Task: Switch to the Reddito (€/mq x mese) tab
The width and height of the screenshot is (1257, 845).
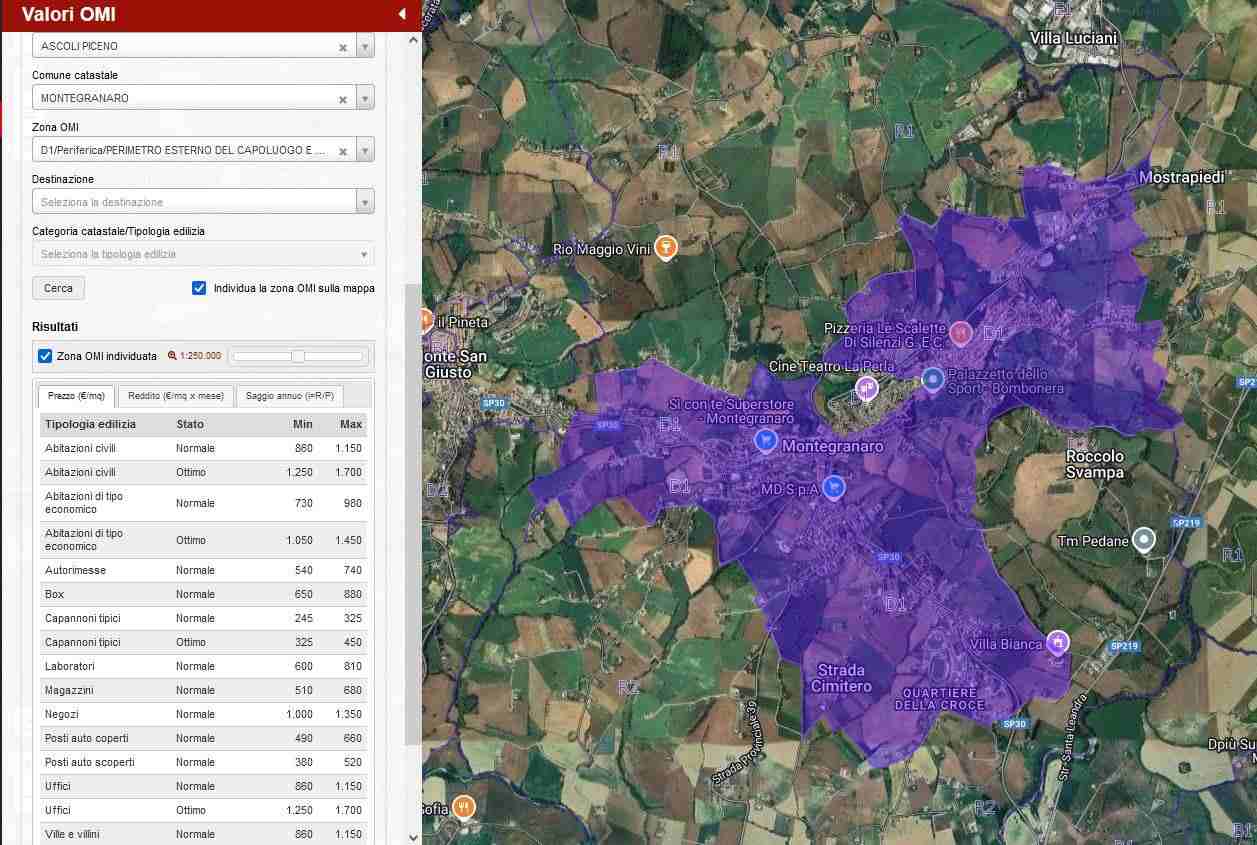Action: coord(176,396)
